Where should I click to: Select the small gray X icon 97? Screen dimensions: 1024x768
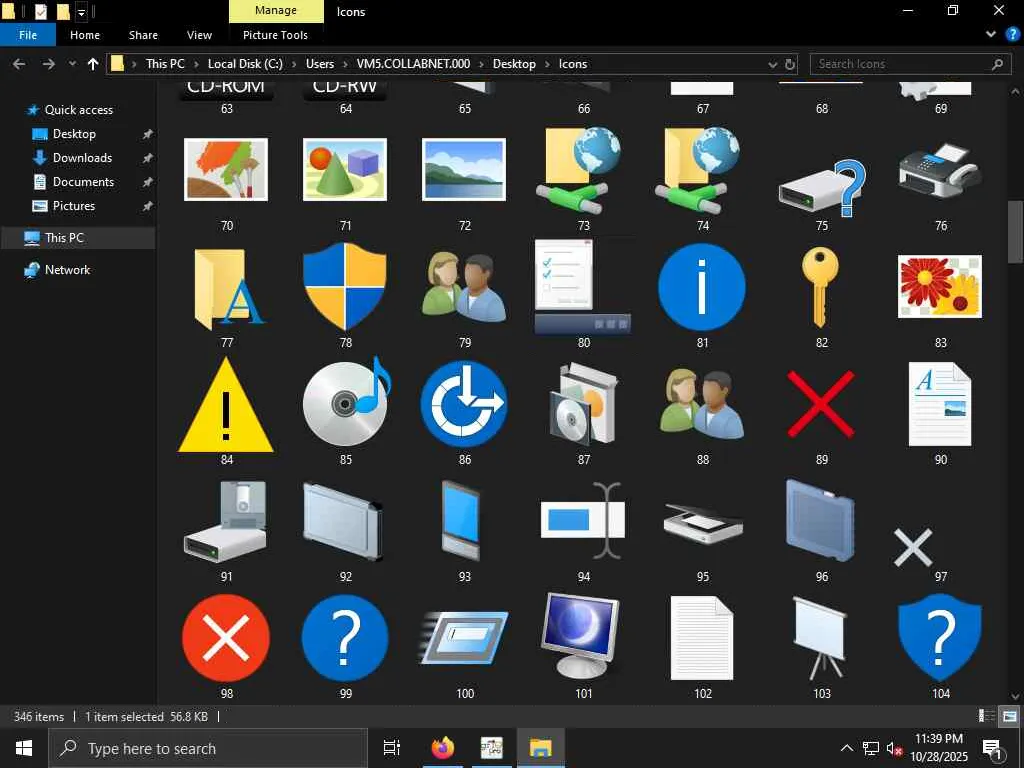(x=913, y=547)
